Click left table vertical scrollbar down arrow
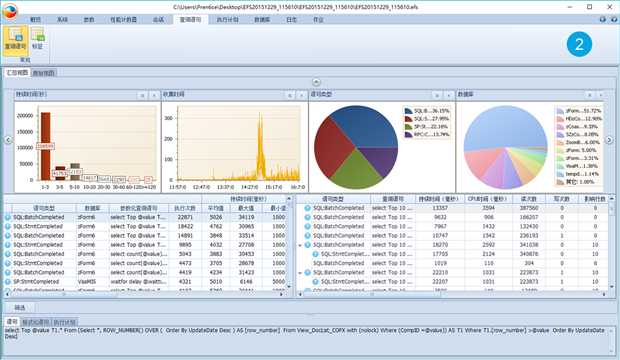The height and width of the screenshot is (360, 620). click(x=289, y=287)
